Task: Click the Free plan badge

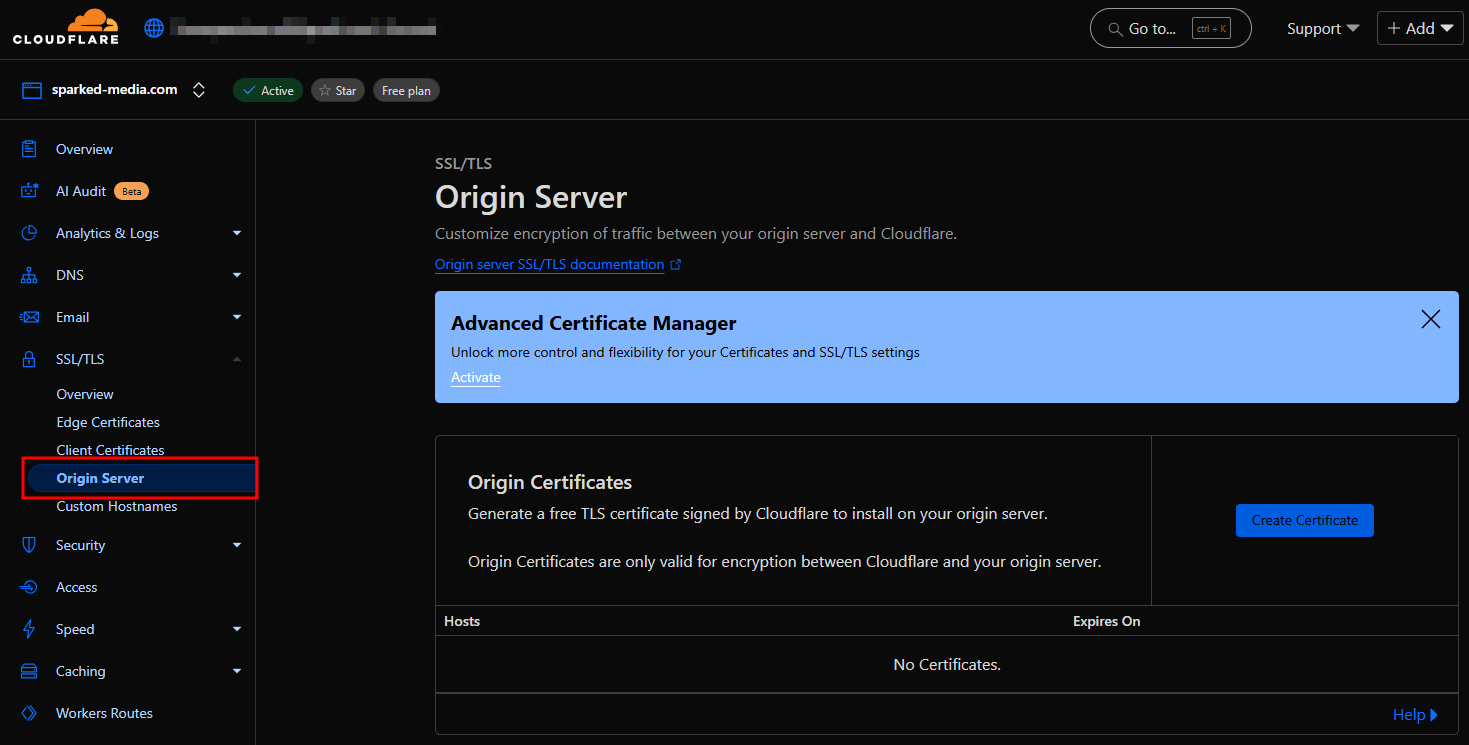Action: [406, 90]
